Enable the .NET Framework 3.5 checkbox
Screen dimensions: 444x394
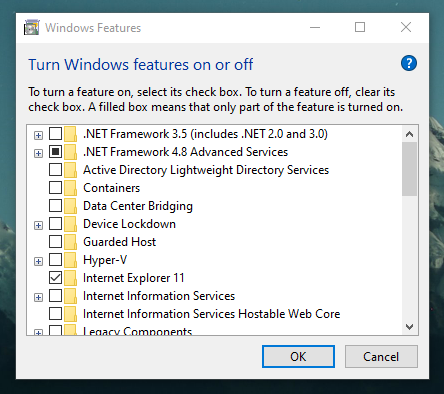click(55, 134)
